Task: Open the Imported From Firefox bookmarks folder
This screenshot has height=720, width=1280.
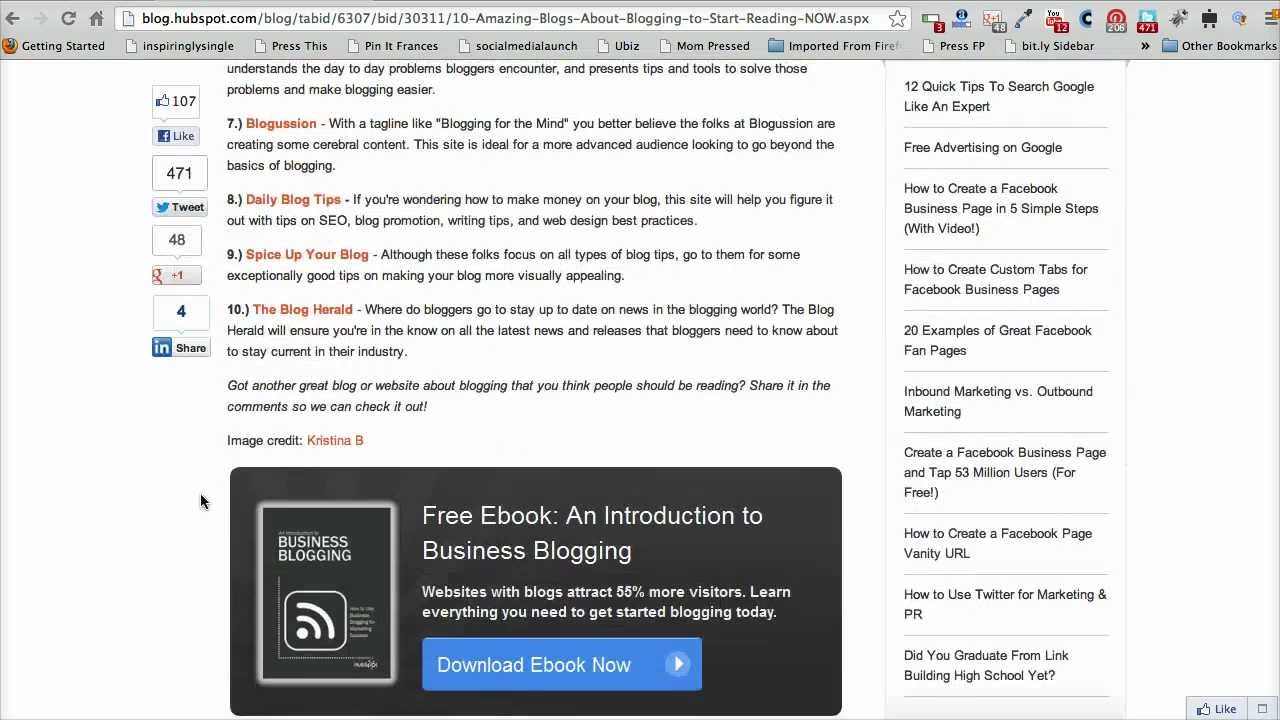Action: pyautogui.click(x=834, y=46)
